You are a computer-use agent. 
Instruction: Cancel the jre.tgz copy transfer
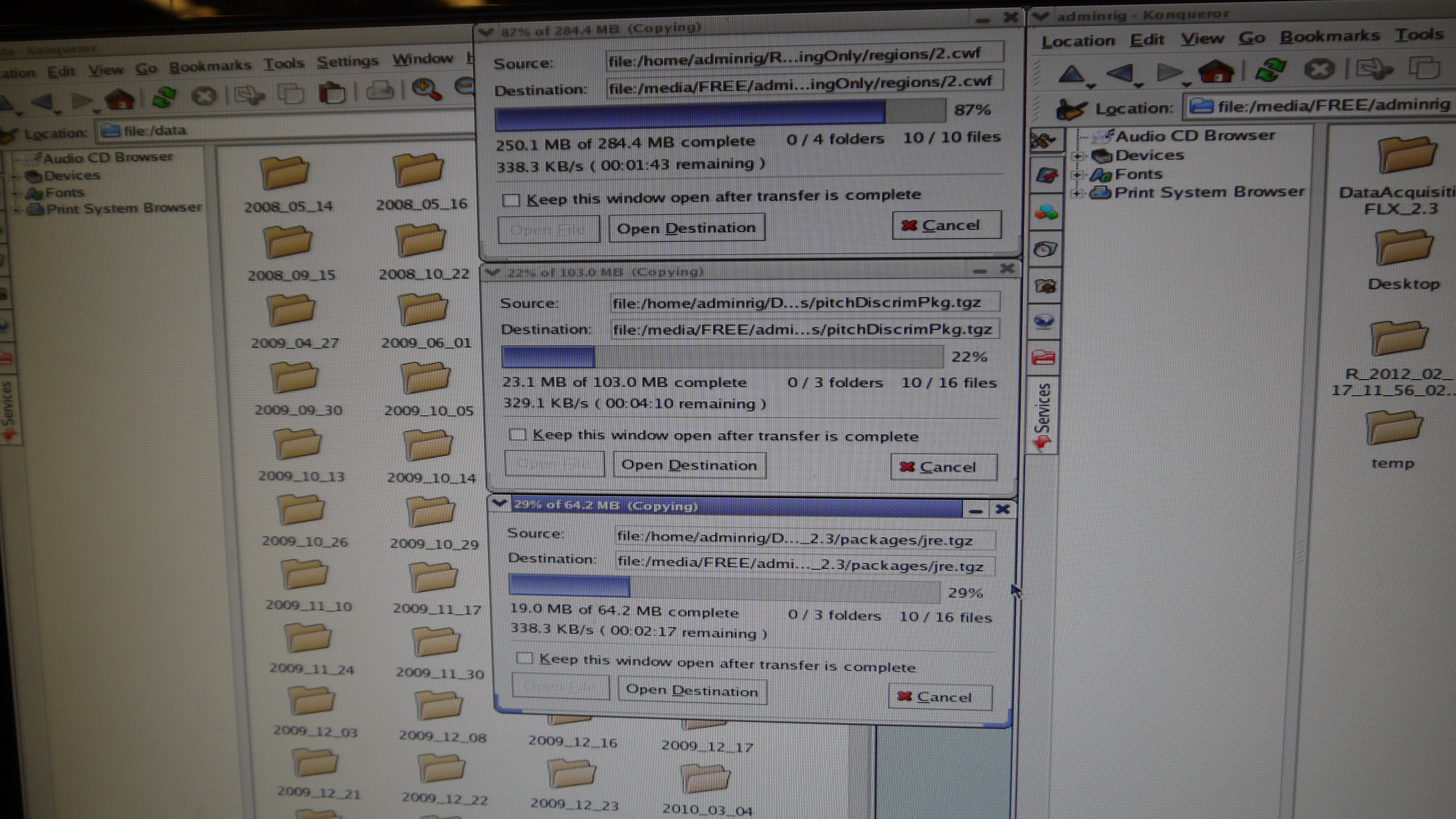(940, 696)
